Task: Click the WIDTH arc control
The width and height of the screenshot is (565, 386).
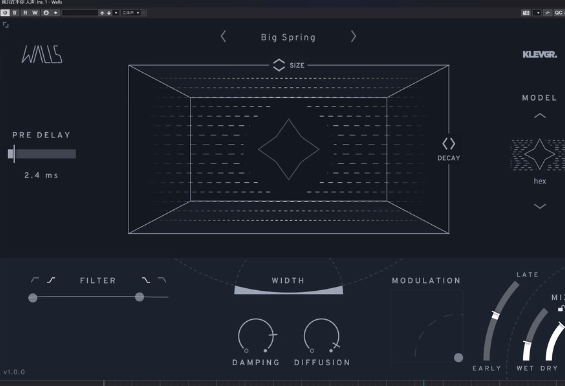Action: pos(288,290)
